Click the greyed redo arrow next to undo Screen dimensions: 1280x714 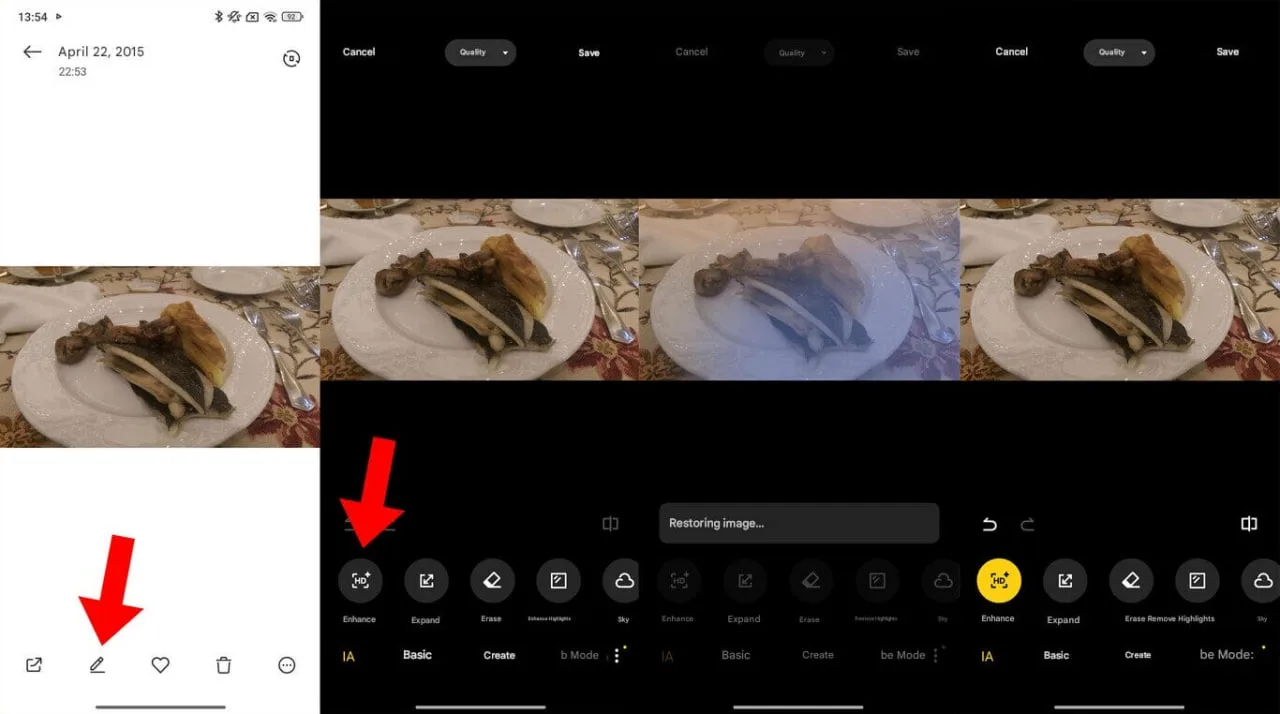tap(1027, 524)
